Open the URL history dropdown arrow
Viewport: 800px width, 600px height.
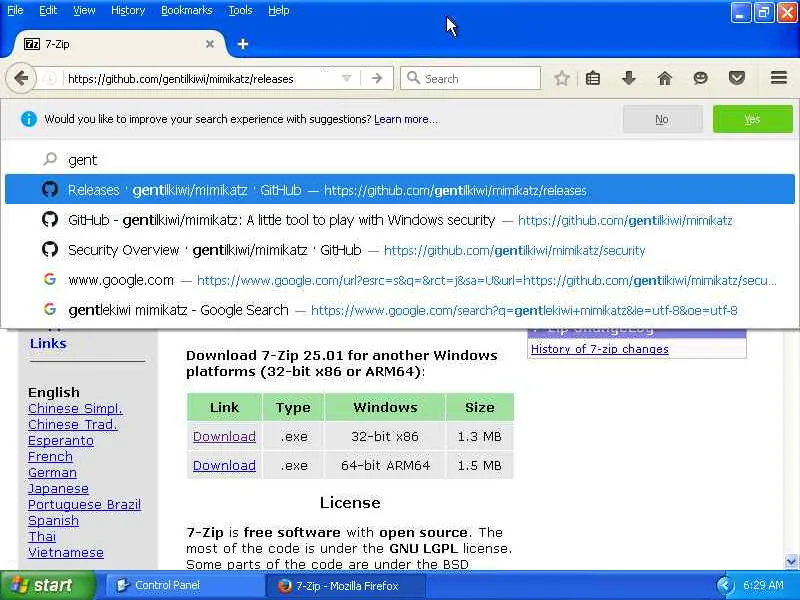[x=346, y=79]
